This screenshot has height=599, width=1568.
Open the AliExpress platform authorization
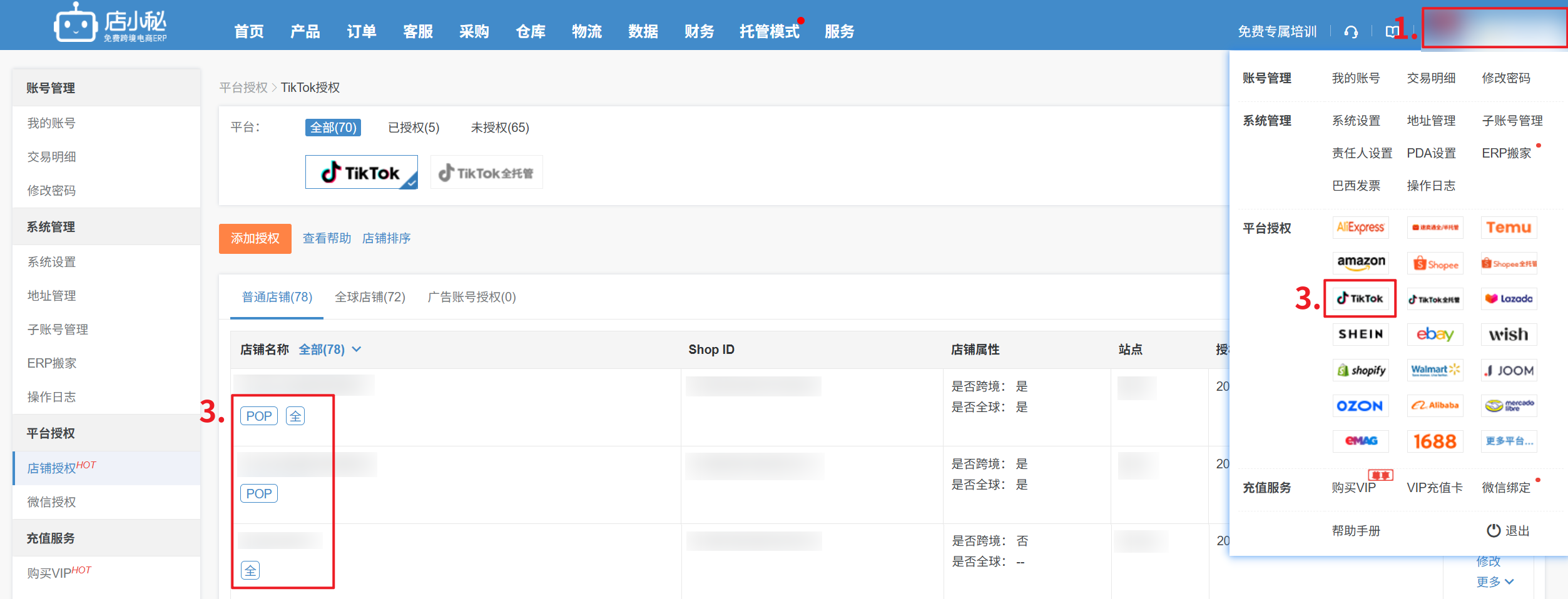[1360, 228]
